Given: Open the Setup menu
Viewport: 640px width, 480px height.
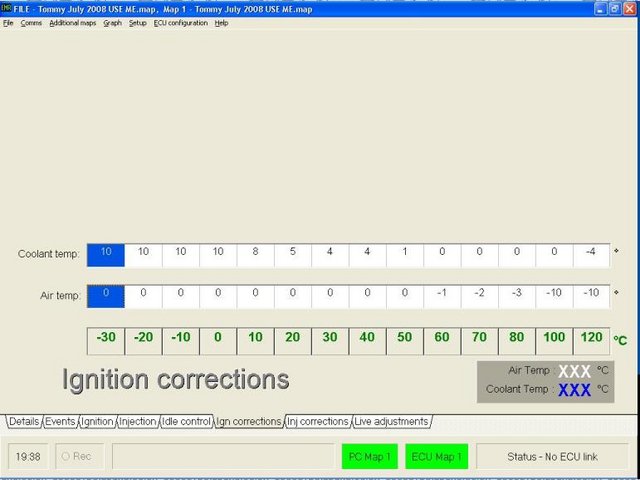Looking at the screenshot, I should tap(138, 23).
